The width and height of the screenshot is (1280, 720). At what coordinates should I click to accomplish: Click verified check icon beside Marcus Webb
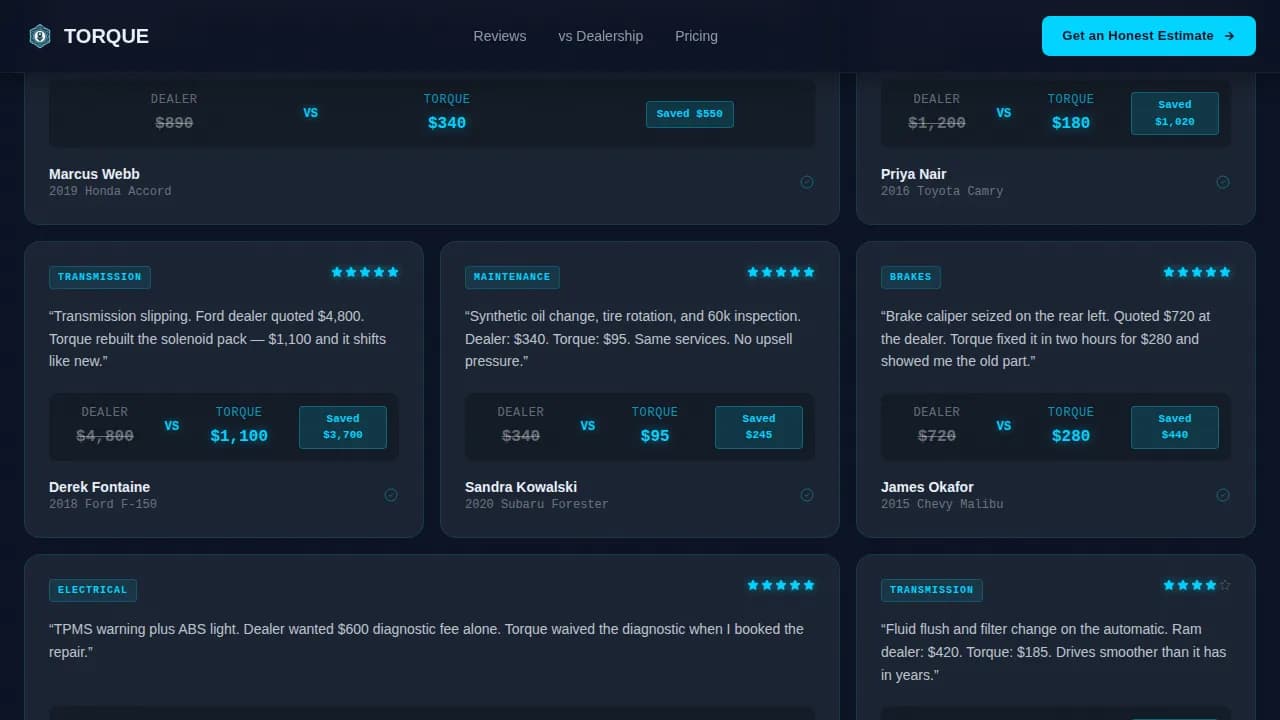coord(807,182)
